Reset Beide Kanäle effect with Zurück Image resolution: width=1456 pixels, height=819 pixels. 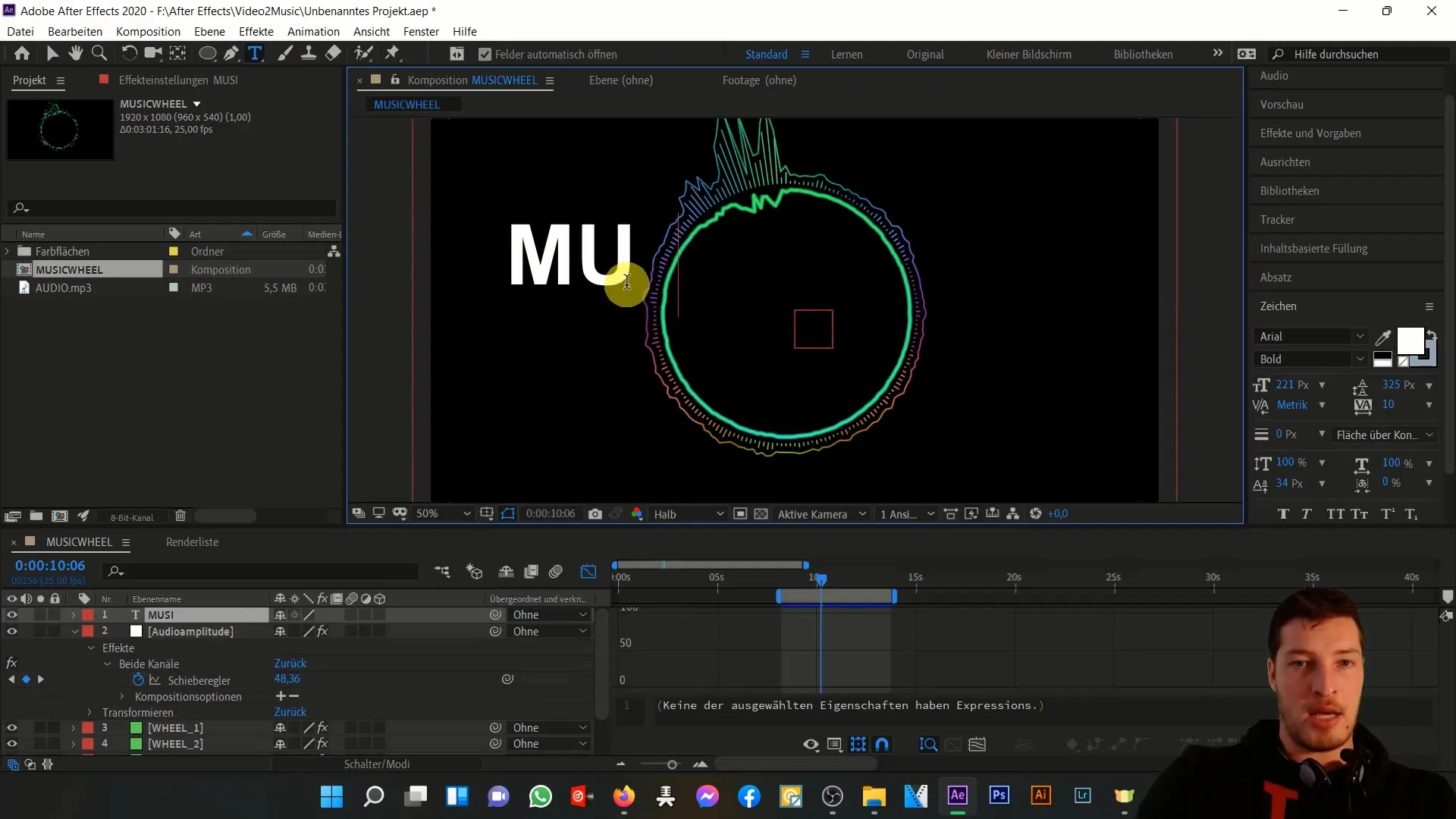point(290,664)
